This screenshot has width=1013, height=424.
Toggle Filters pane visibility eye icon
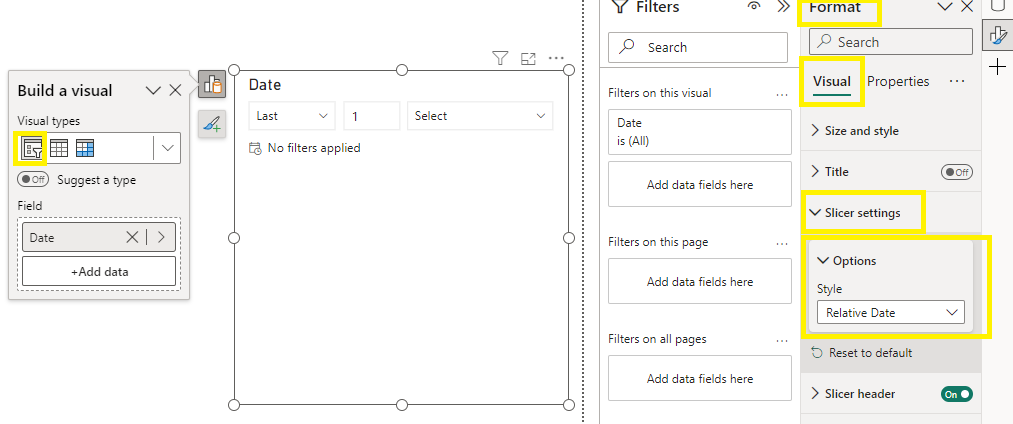(753, 6)
